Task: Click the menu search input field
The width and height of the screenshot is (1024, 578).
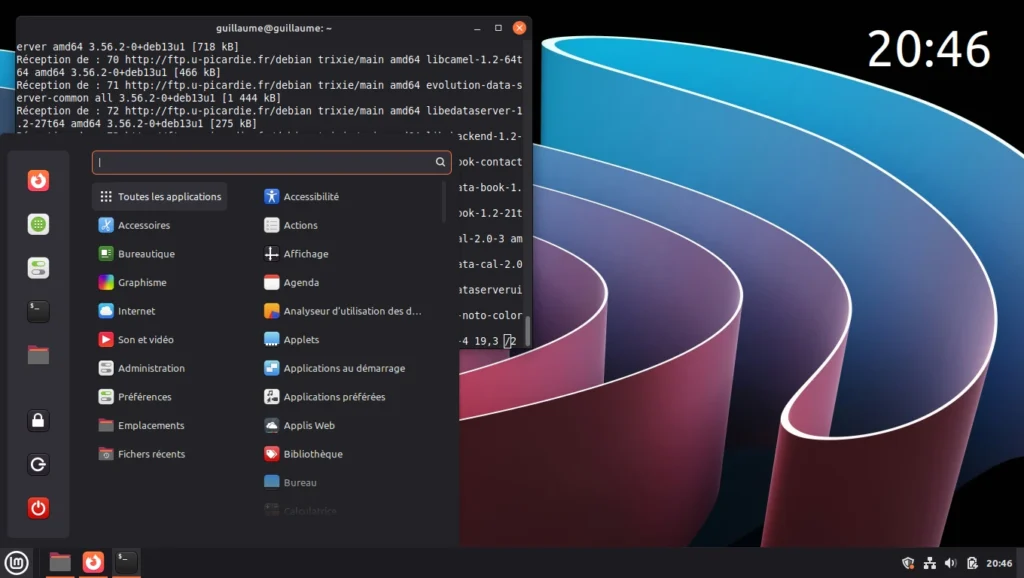Action: point(265,162)
